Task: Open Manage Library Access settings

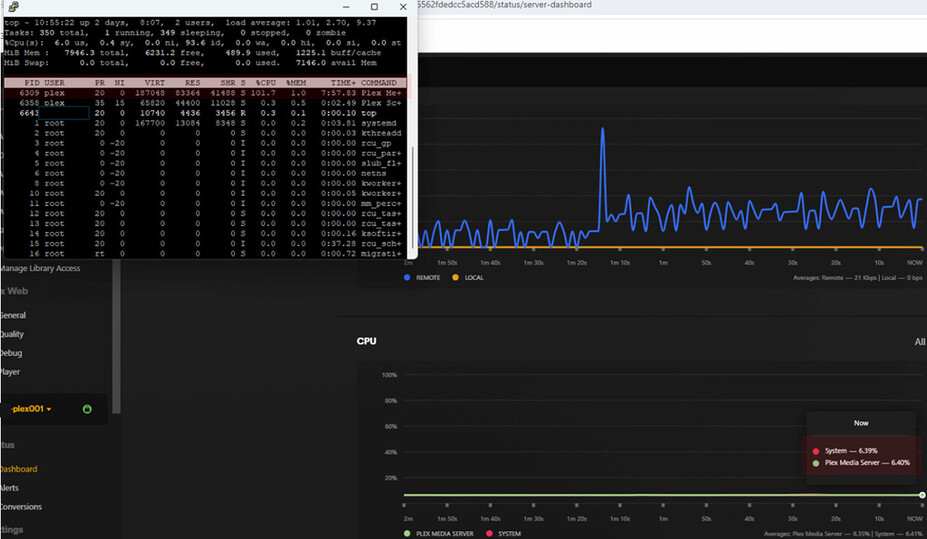Action: coord(40,268)
